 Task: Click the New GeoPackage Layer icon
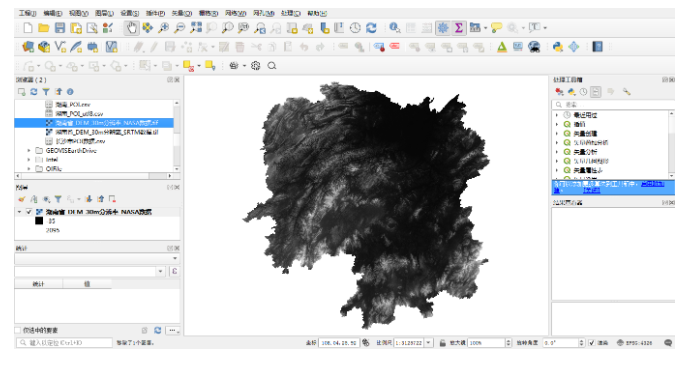(x=44, y=47)
